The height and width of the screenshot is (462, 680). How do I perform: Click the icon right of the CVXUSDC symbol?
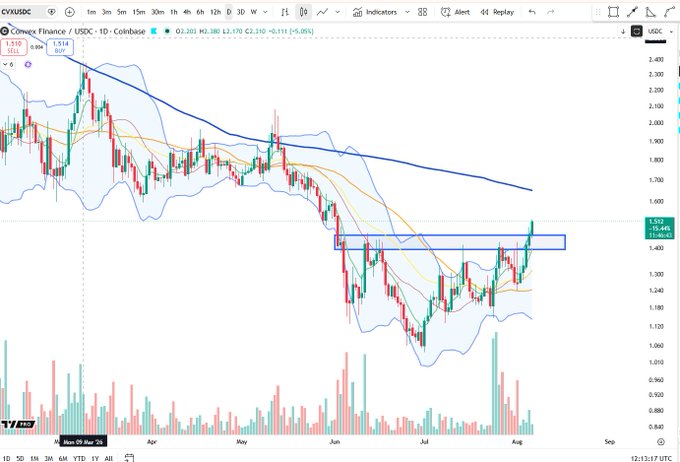click(x=52, y=12)
